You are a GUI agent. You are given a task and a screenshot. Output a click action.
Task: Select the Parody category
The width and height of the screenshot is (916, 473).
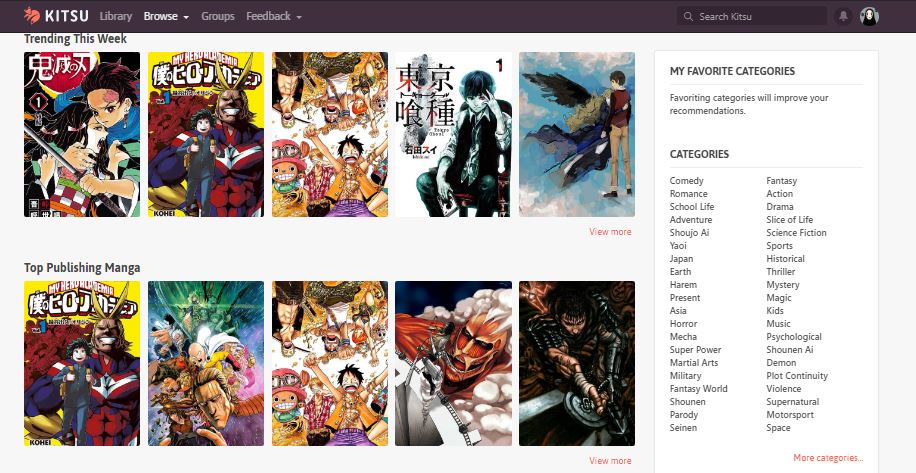(x=683, y=415)
